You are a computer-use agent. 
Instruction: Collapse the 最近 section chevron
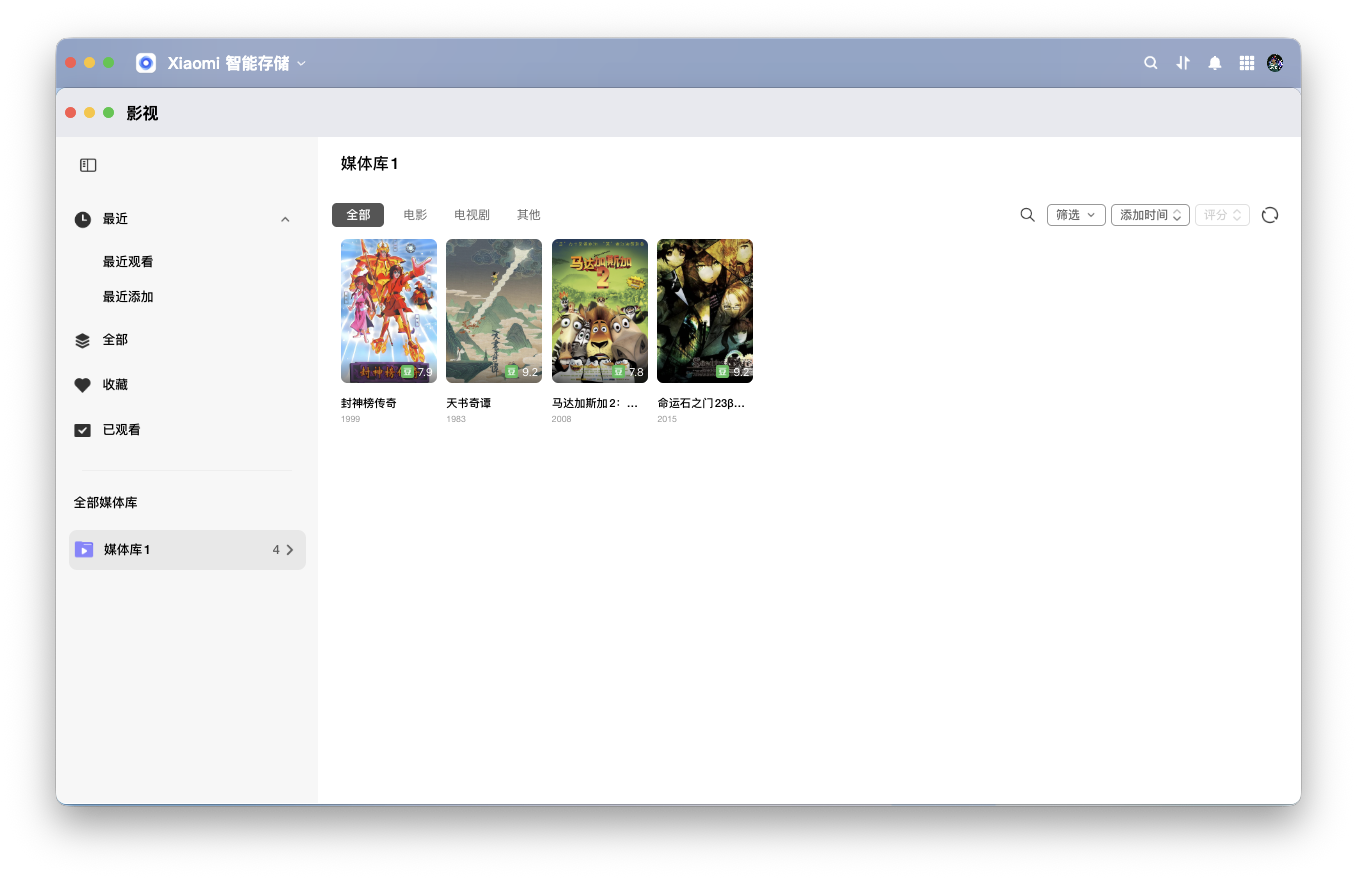tap(285, 219)
